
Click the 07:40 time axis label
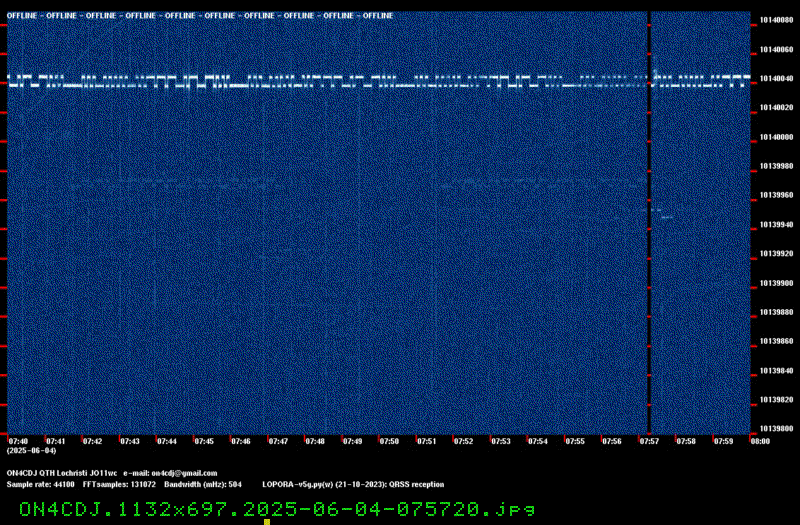(18, 441)
